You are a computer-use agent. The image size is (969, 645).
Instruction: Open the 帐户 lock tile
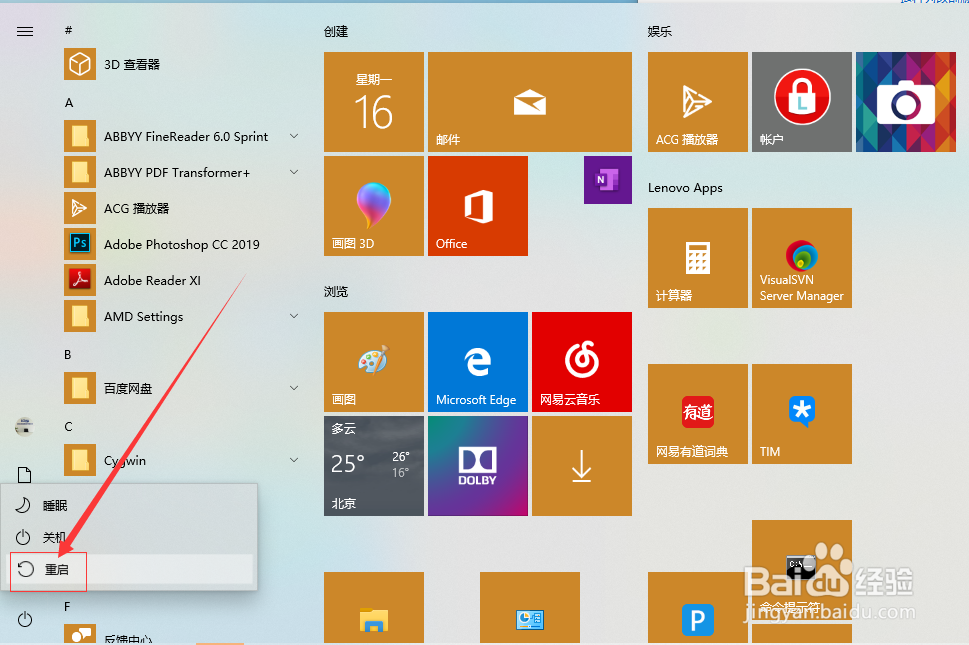pos(802,102)
